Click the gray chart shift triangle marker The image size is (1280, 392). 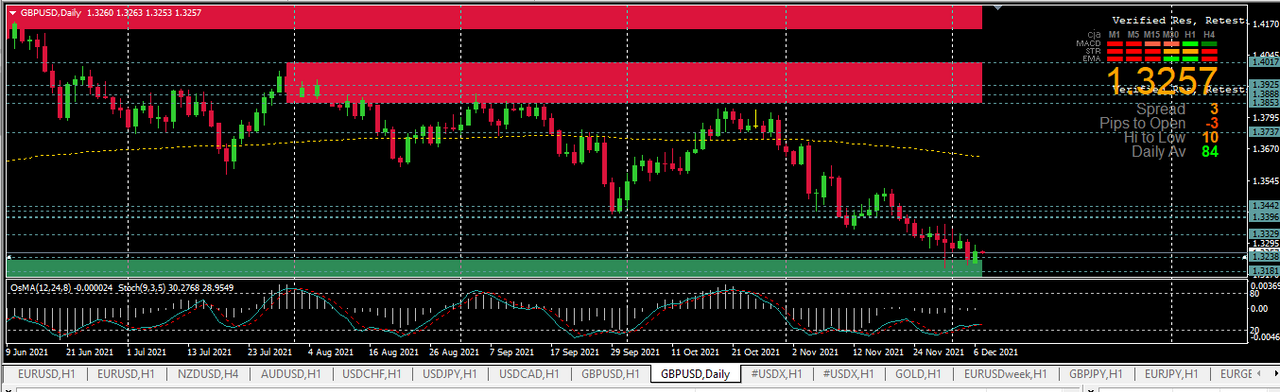(x=997, y=9)
